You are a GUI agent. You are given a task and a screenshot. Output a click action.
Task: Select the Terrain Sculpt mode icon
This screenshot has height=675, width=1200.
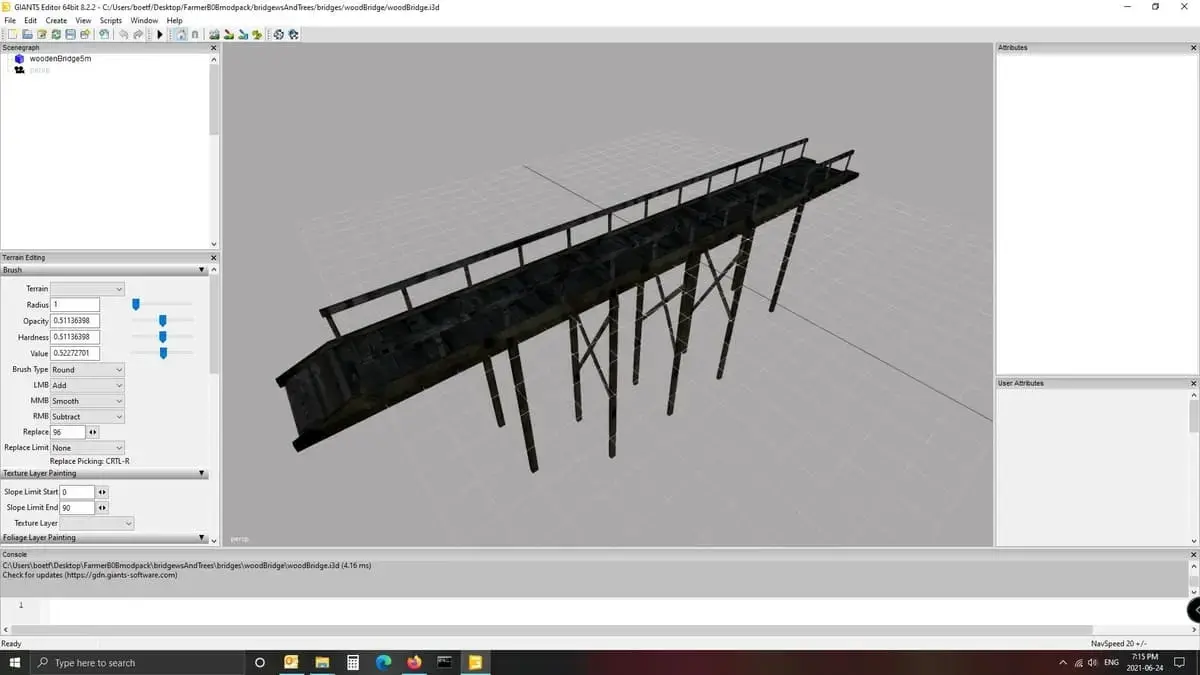coord(213,34)
